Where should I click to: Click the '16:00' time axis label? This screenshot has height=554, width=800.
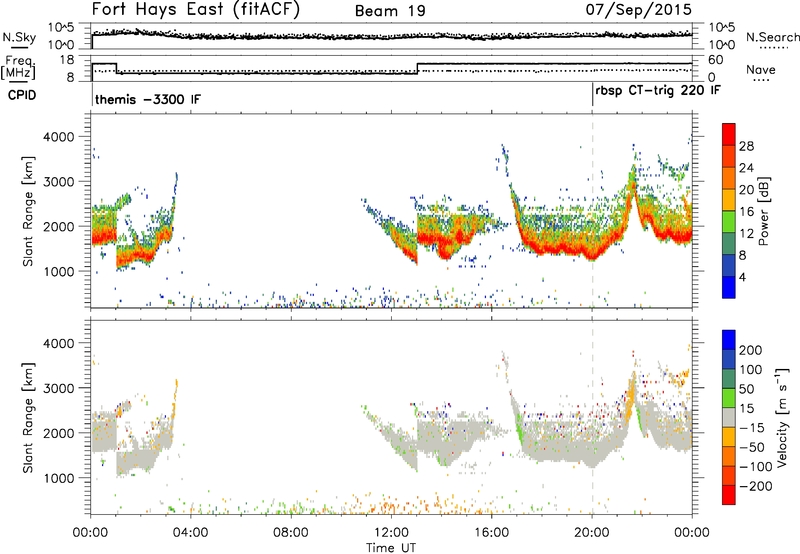[491, 533]
